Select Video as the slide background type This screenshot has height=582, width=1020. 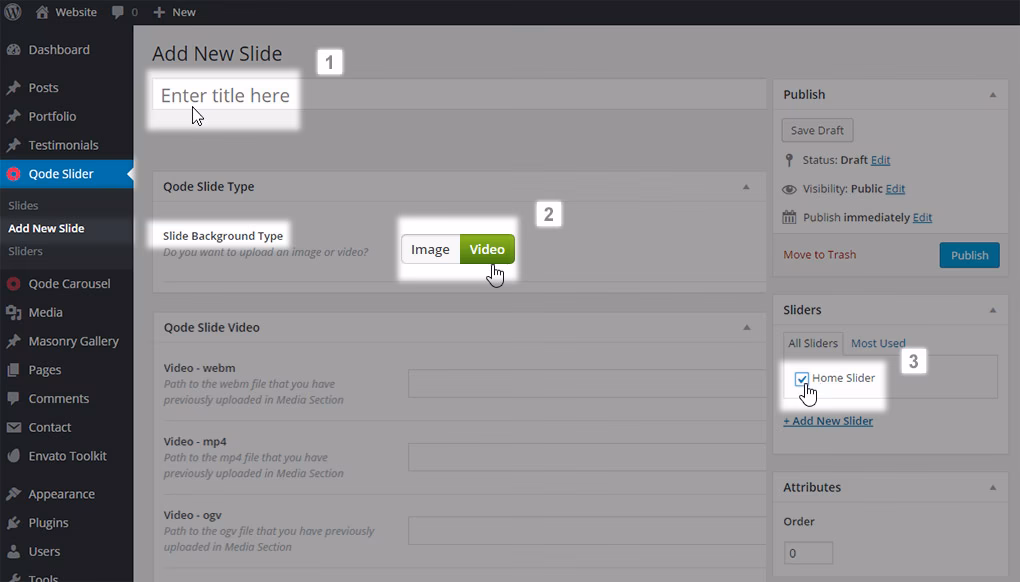(487, 249)
